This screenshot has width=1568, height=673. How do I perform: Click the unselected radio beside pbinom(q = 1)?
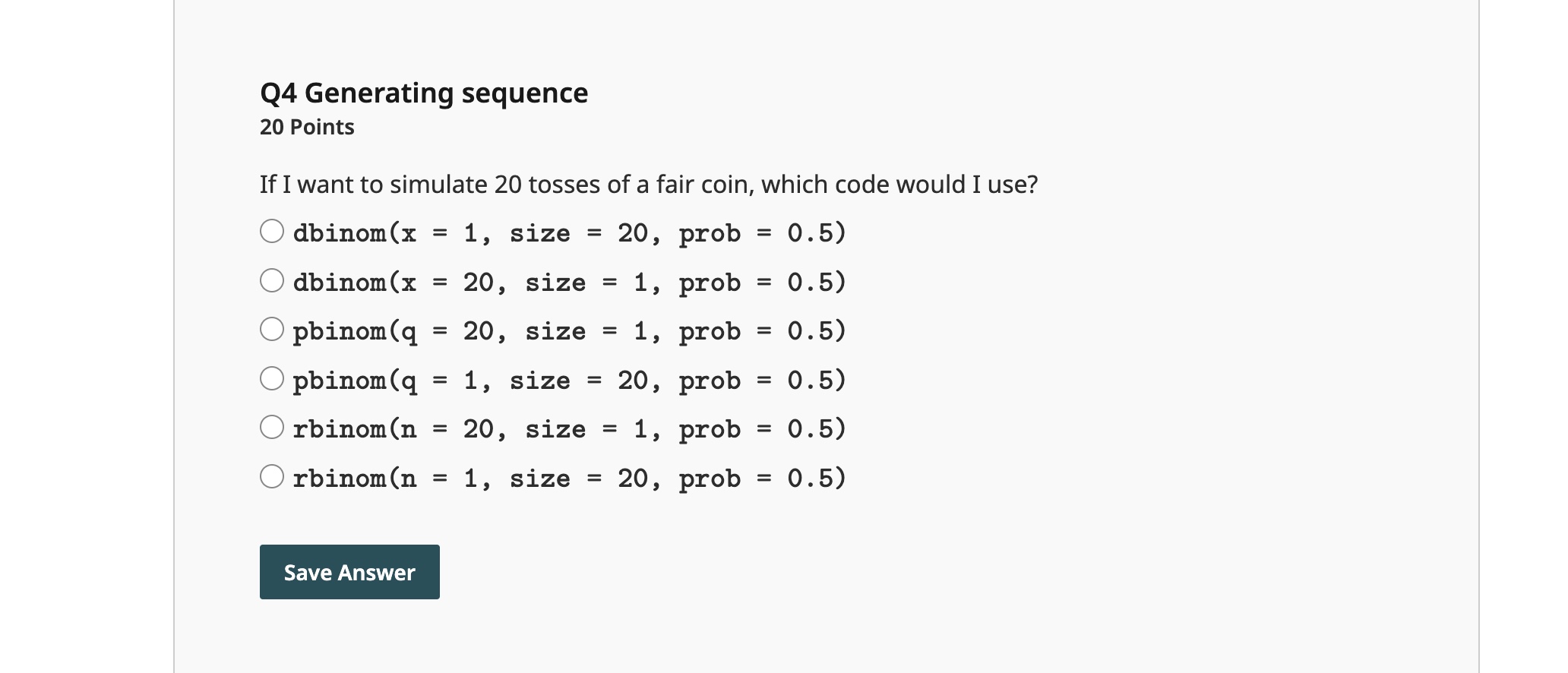click(x=273, y=378)
